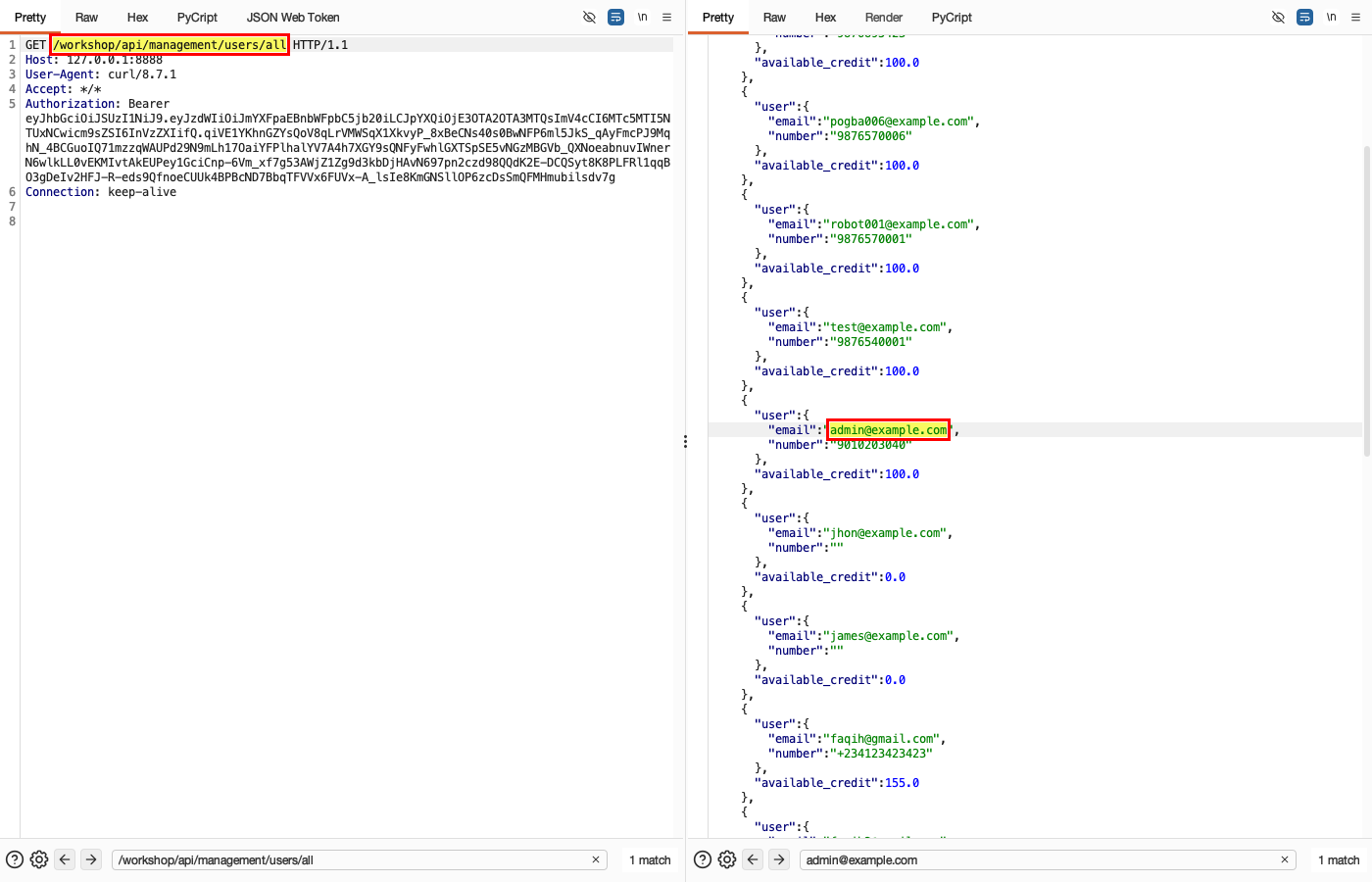This screenshot has height=882, width=1372.
Task: Switch the request view to the Raw tab
Action: point(86,18)
